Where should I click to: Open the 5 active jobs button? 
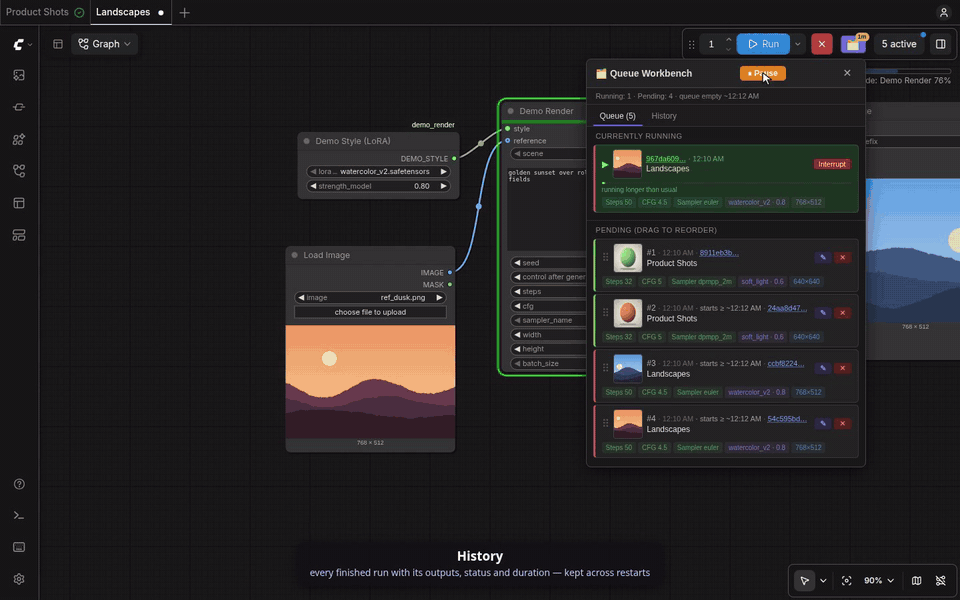coord(899,44)
